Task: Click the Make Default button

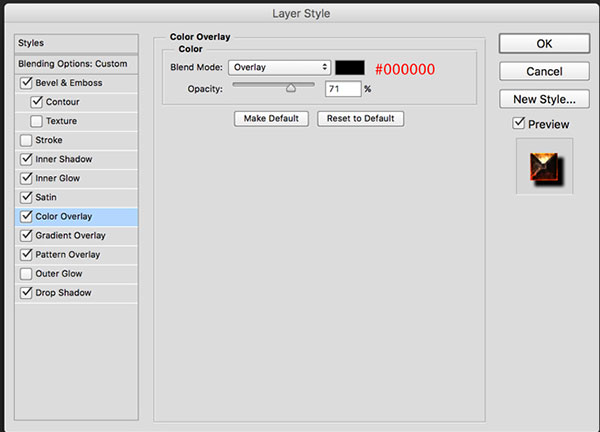Action: pyautogui.click(x=271, y=119)
